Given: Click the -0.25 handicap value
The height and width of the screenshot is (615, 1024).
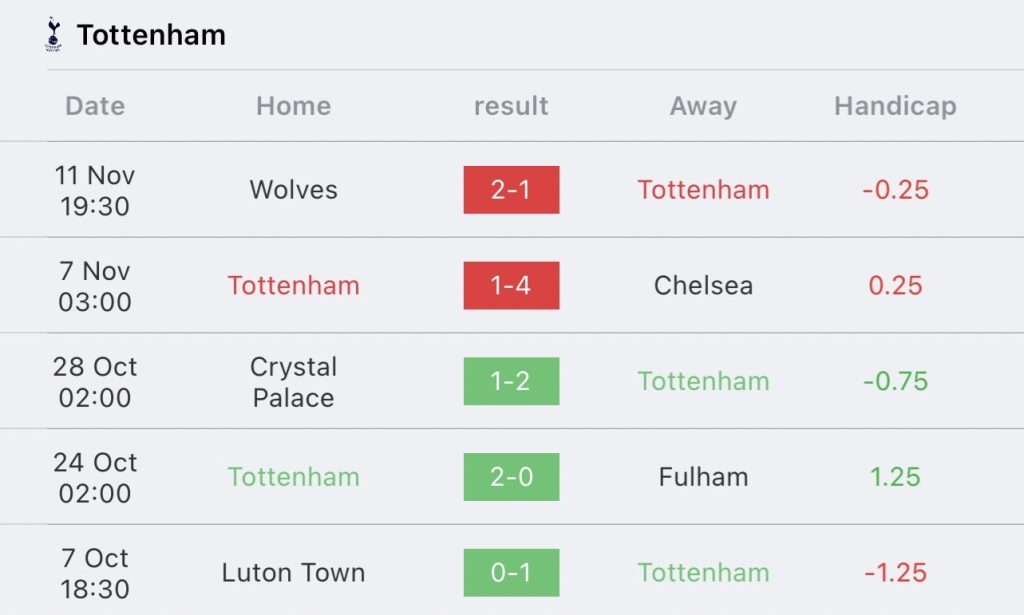Looking at the screenshot, I should coord(895,190).
